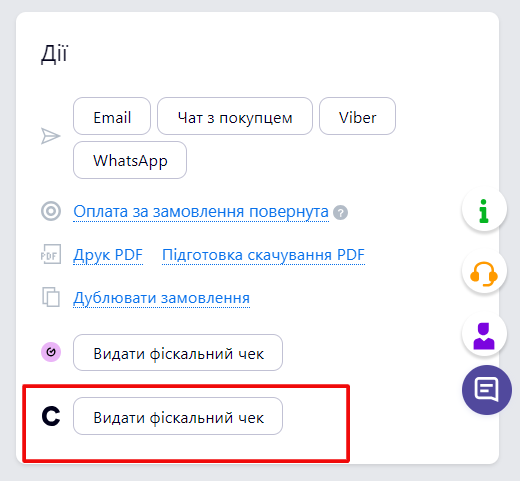Click the paper plane send icon
This screenshot has height=481, width=520.
pyautogui.click(x=51, y=136)
